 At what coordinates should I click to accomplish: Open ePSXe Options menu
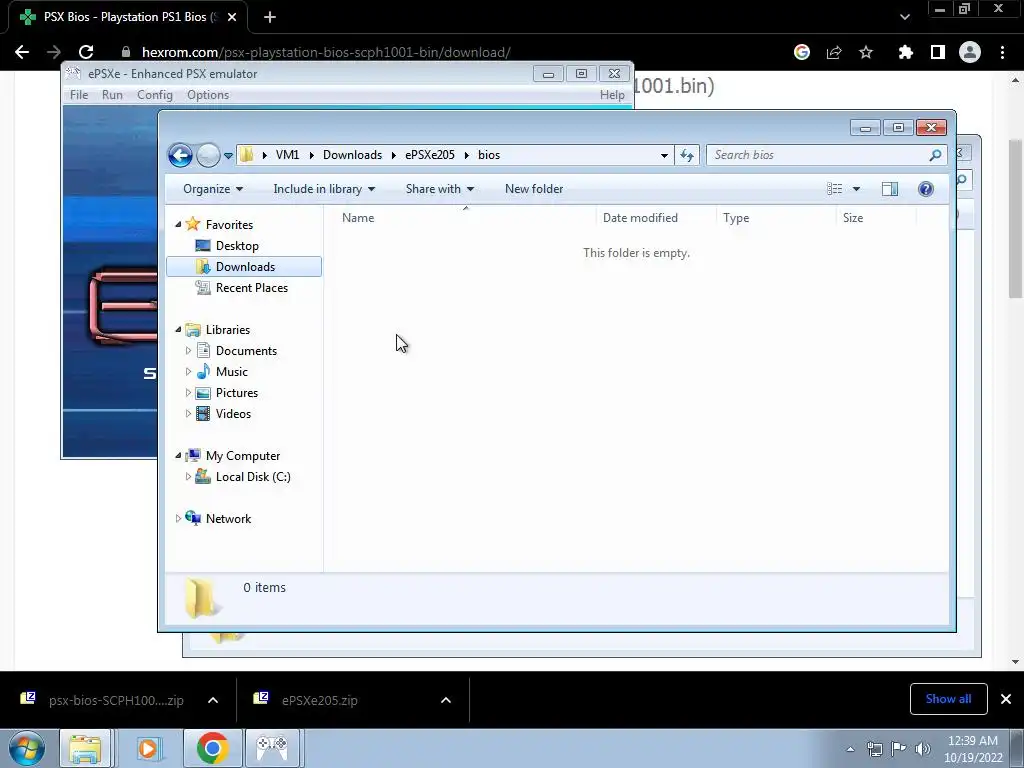[x=208, y=95]
